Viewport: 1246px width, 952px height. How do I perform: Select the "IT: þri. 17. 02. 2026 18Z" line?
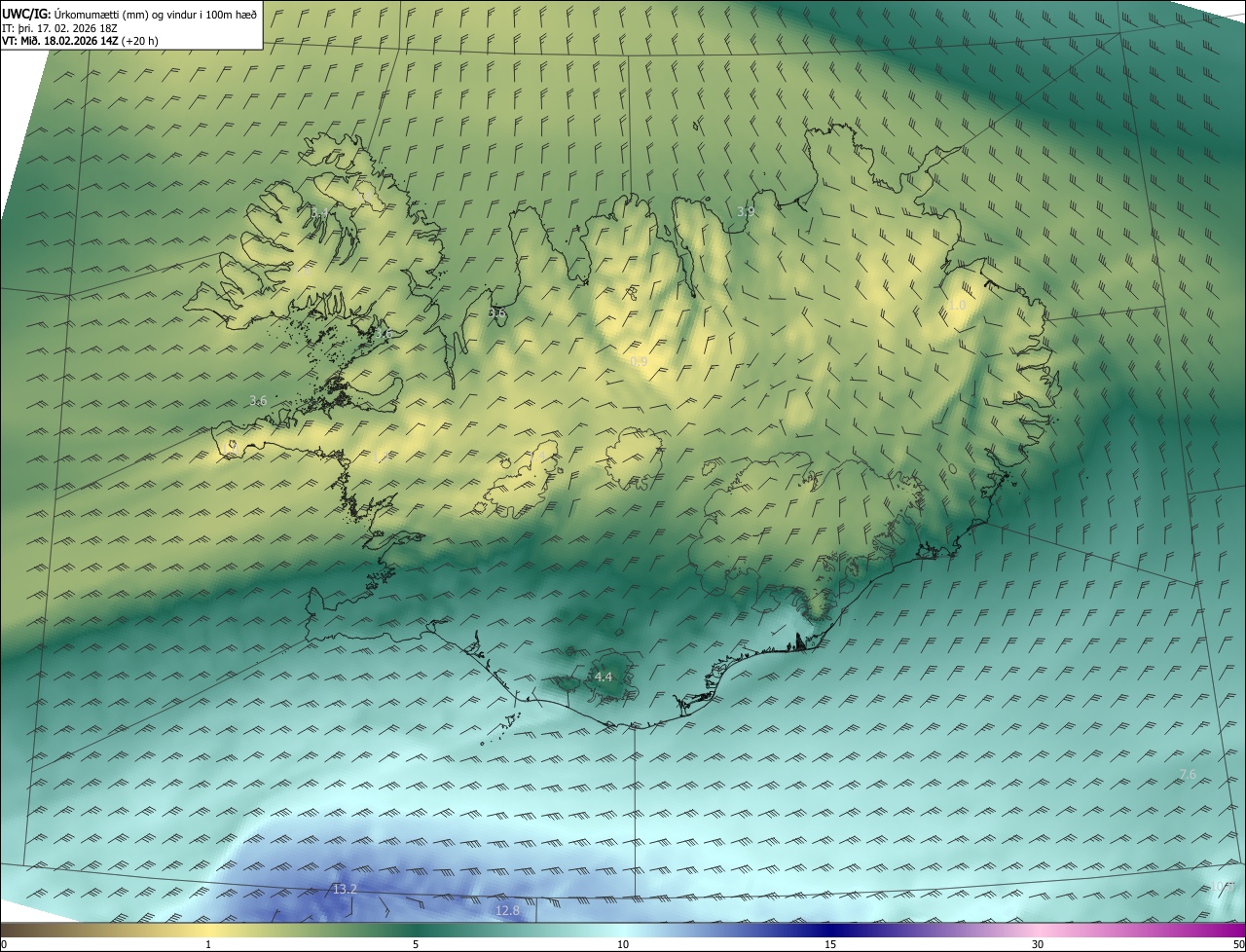tap(60, 27)
